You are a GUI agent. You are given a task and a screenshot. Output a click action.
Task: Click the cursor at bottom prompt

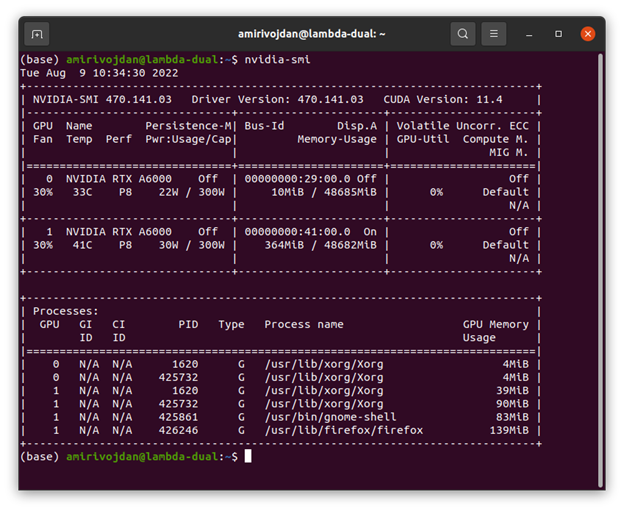(248, 456)
